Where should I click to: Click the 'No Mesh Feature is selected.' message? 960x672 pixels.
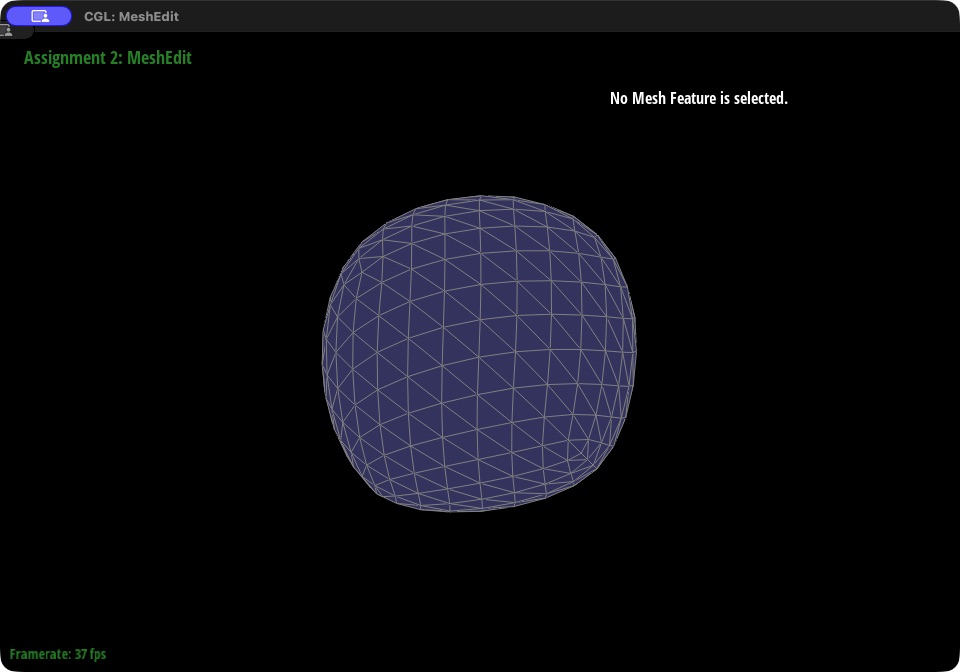coord(699,99)
